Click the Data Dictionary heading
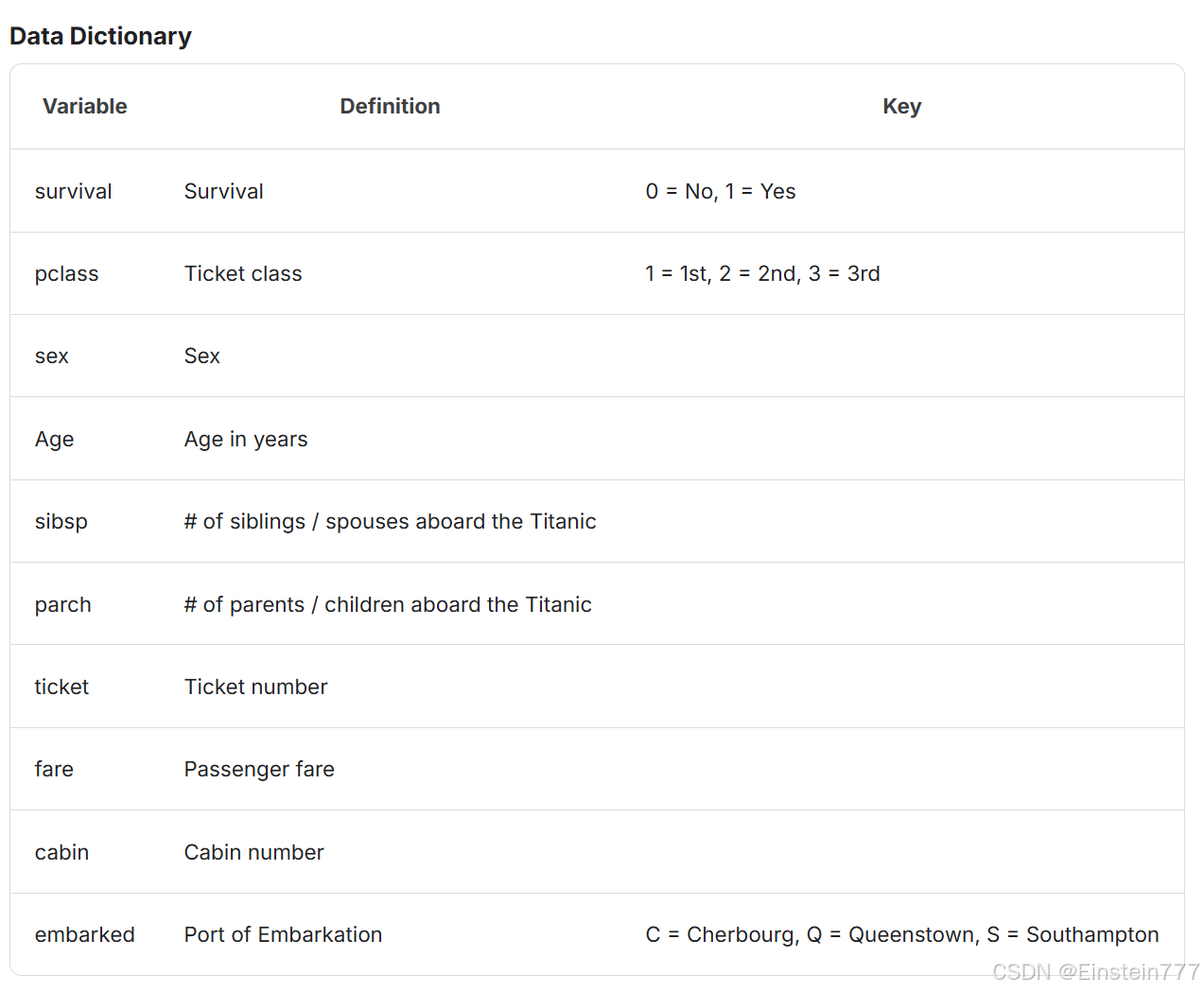1204x992 pixels. pyautogui.click(x=100, y=36)
